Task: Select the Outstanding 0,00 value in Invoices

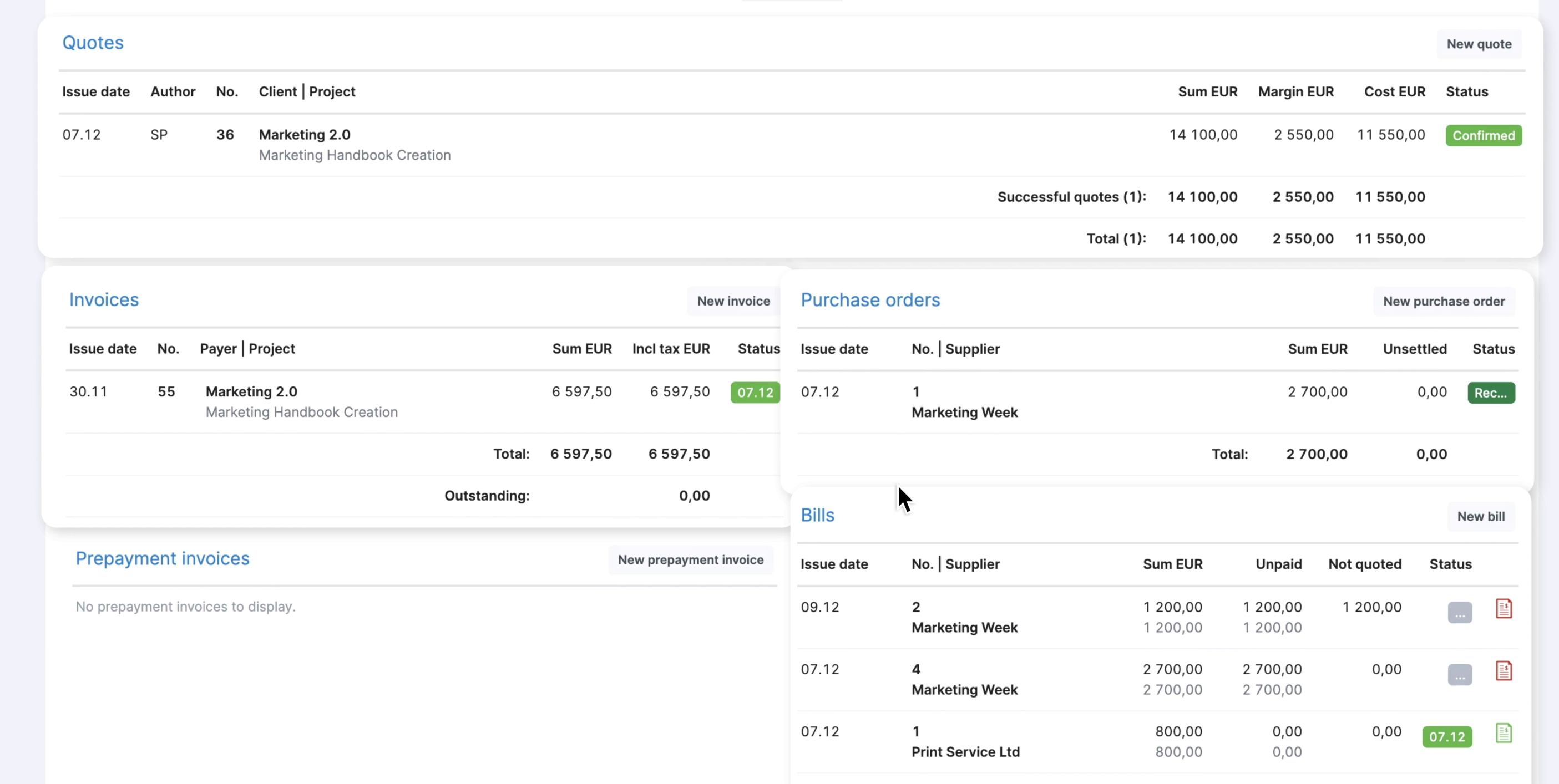Action: coord(694,496)
